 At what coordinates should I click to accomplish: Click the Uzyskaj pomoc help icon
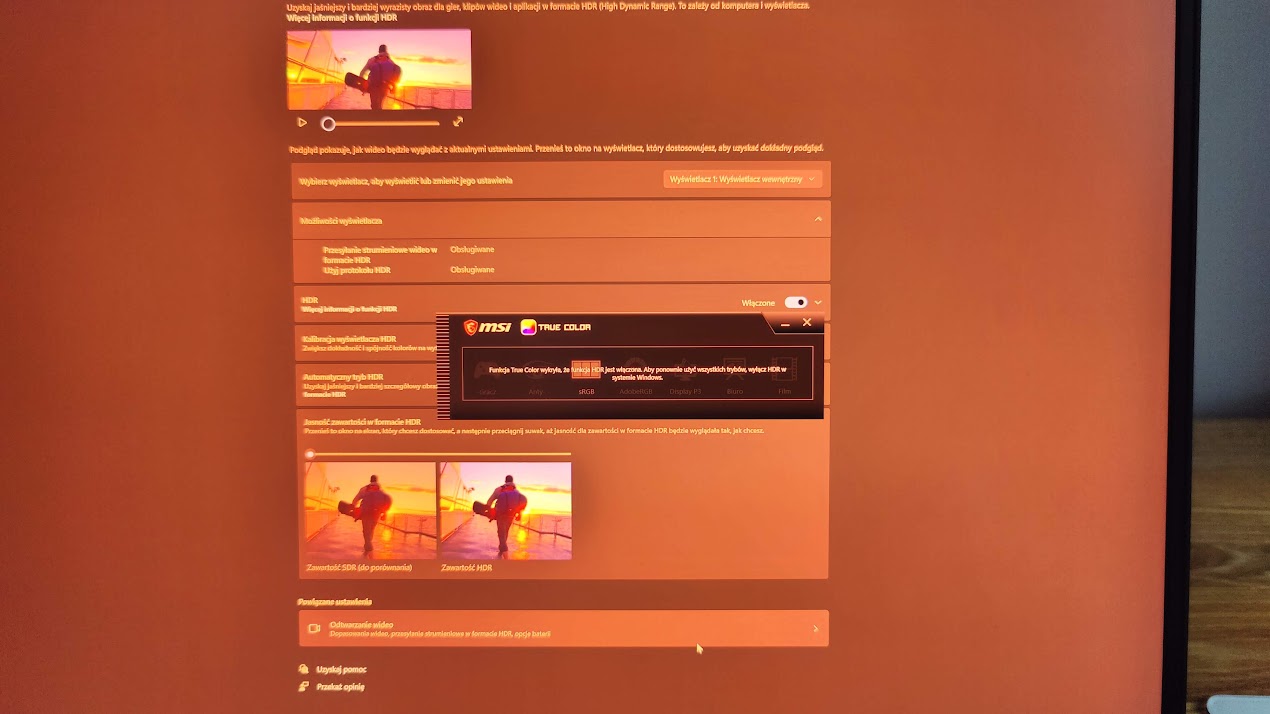pyautogui.click(x=303, y=669)
